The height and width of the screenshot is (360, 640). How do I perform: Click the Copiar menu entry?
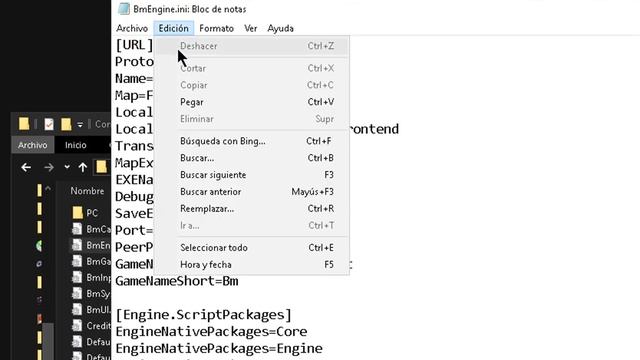pos(252,85)
